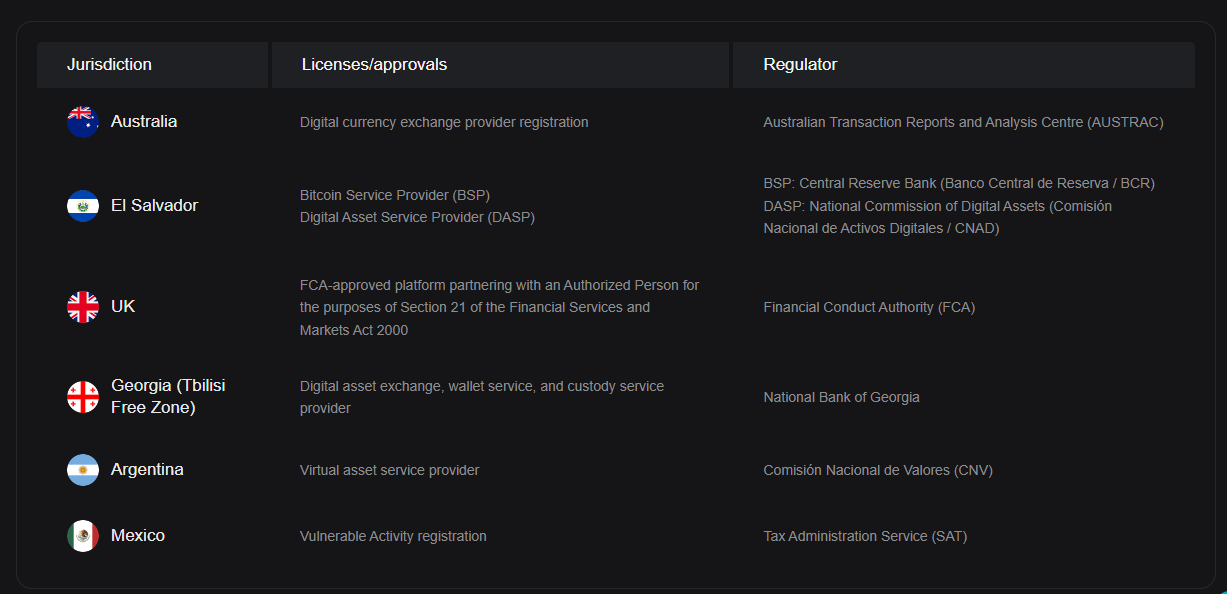Select Financial Conduct Authority (FCA) text
This screenshot has width=1227, height=594.
click(869, 307)
